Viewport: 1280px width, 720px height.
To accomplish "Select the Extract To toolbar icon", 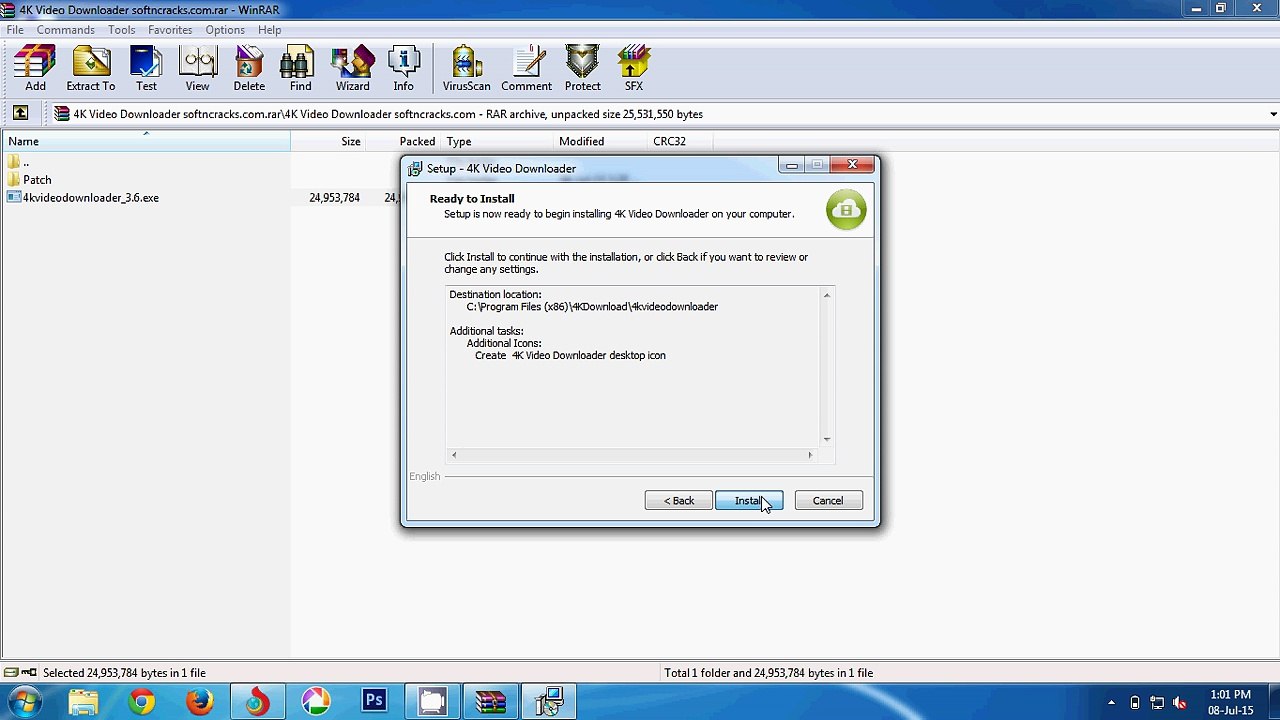I will pyautogui.click(x=91, y=69).
